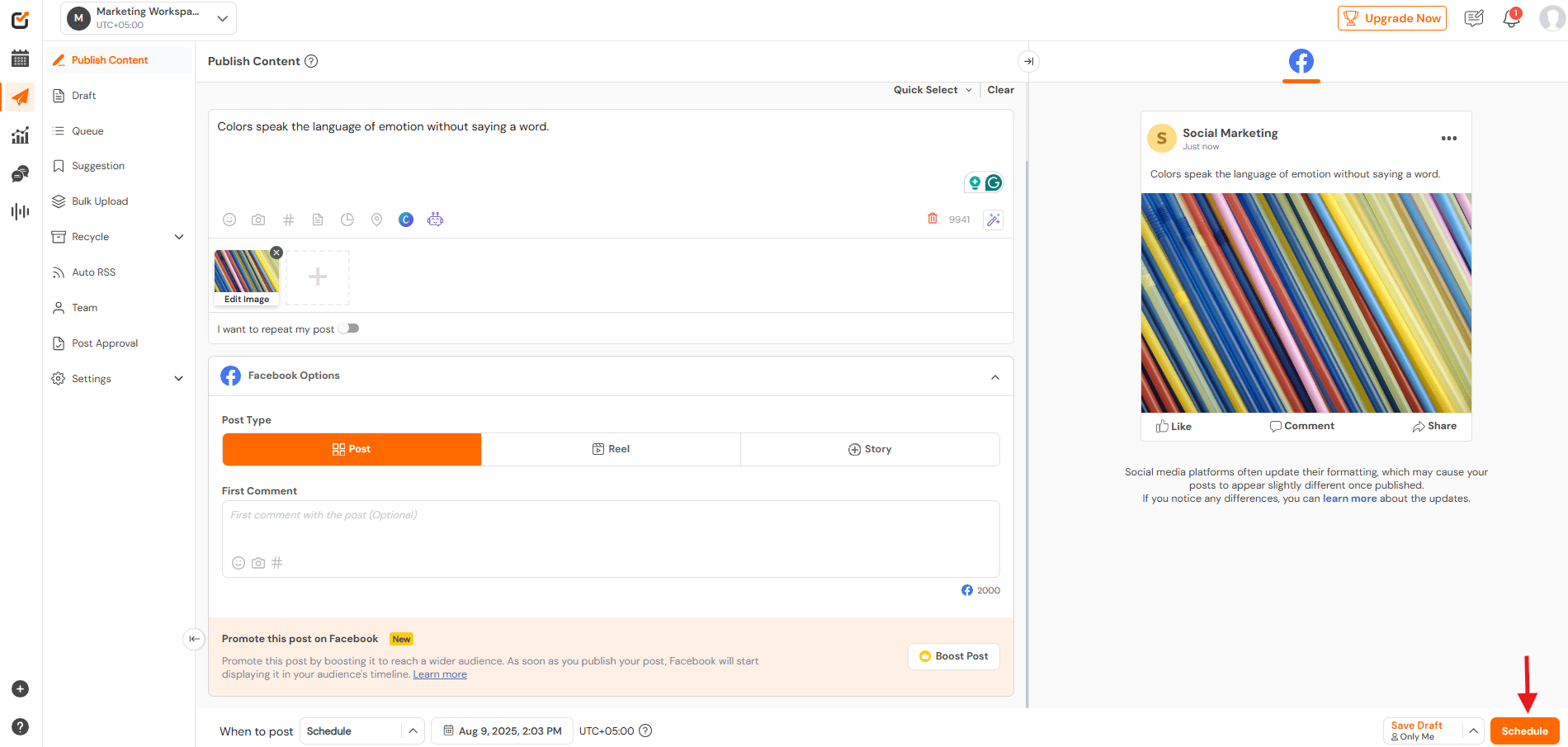Click the red trash icon to delete text
Viewport: 1568px width, 747px height.
(x=933, y=219)
